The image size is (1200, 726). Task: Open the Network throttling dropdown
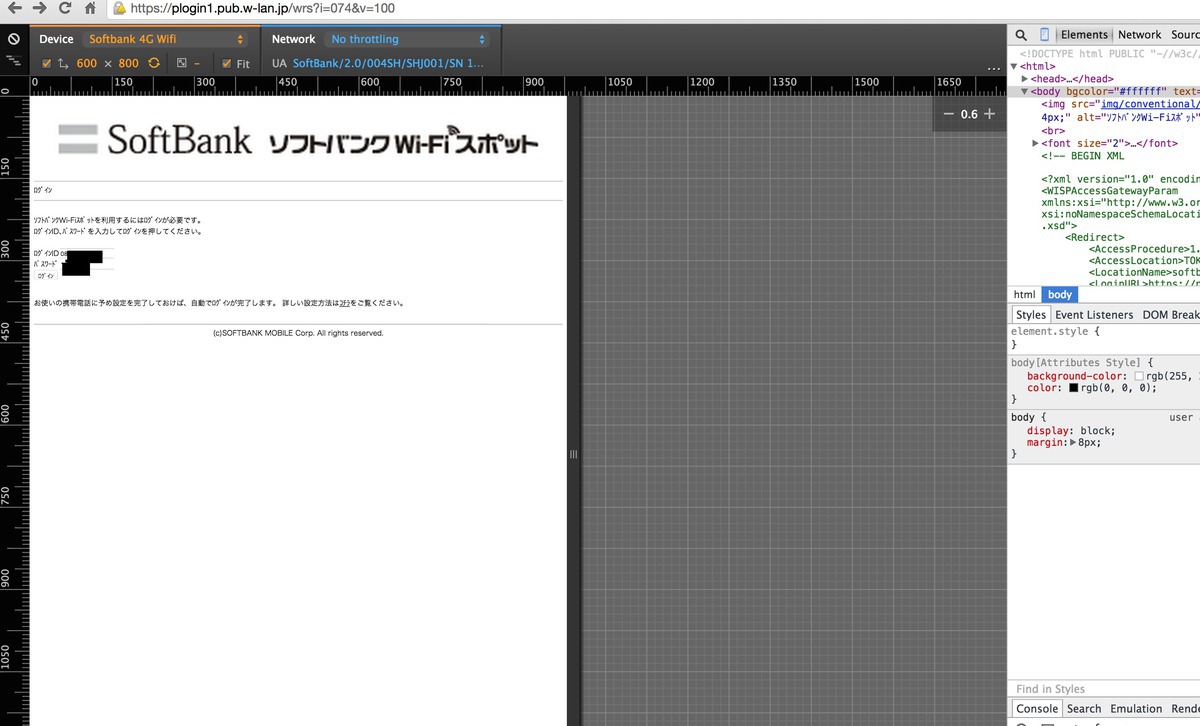coord(408,39)
